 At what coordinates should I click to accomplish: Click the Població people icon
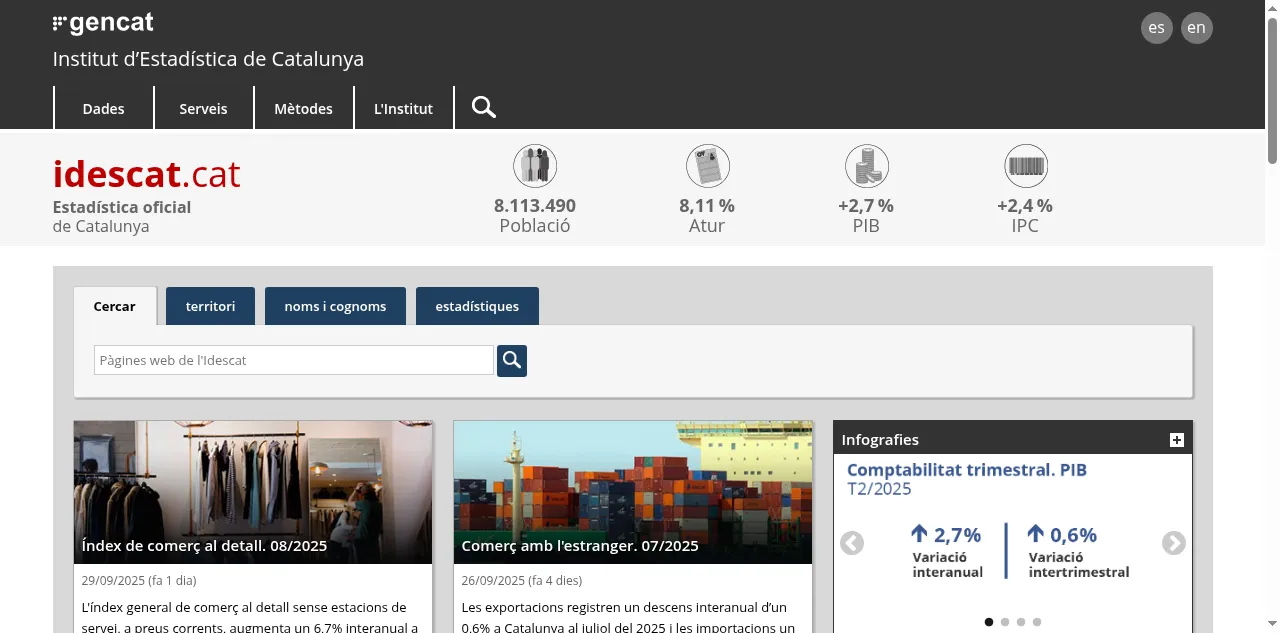coord(535,166)
